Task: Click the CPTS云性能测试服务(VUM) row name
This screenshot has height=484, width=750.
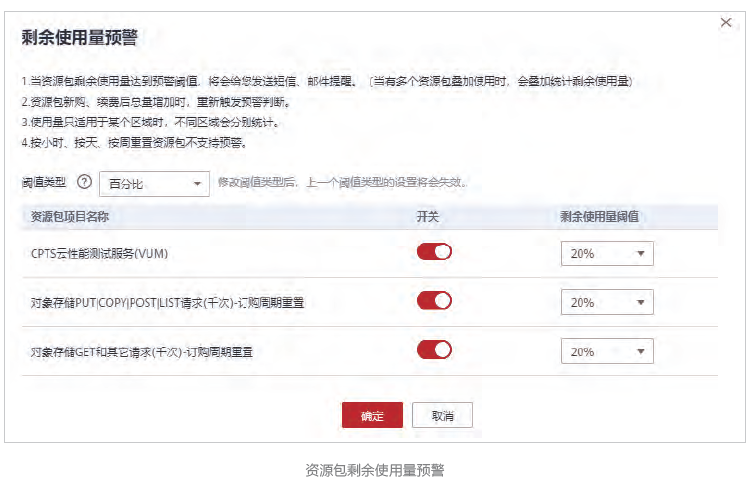Action: [x=99, y=254]
